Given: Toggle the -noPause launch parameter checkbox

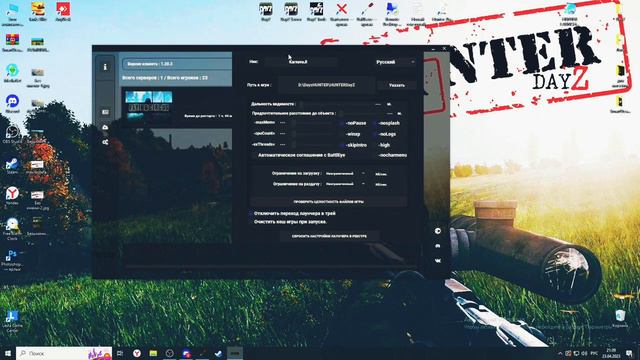Looking at the screenshot, I should (342, 123).
